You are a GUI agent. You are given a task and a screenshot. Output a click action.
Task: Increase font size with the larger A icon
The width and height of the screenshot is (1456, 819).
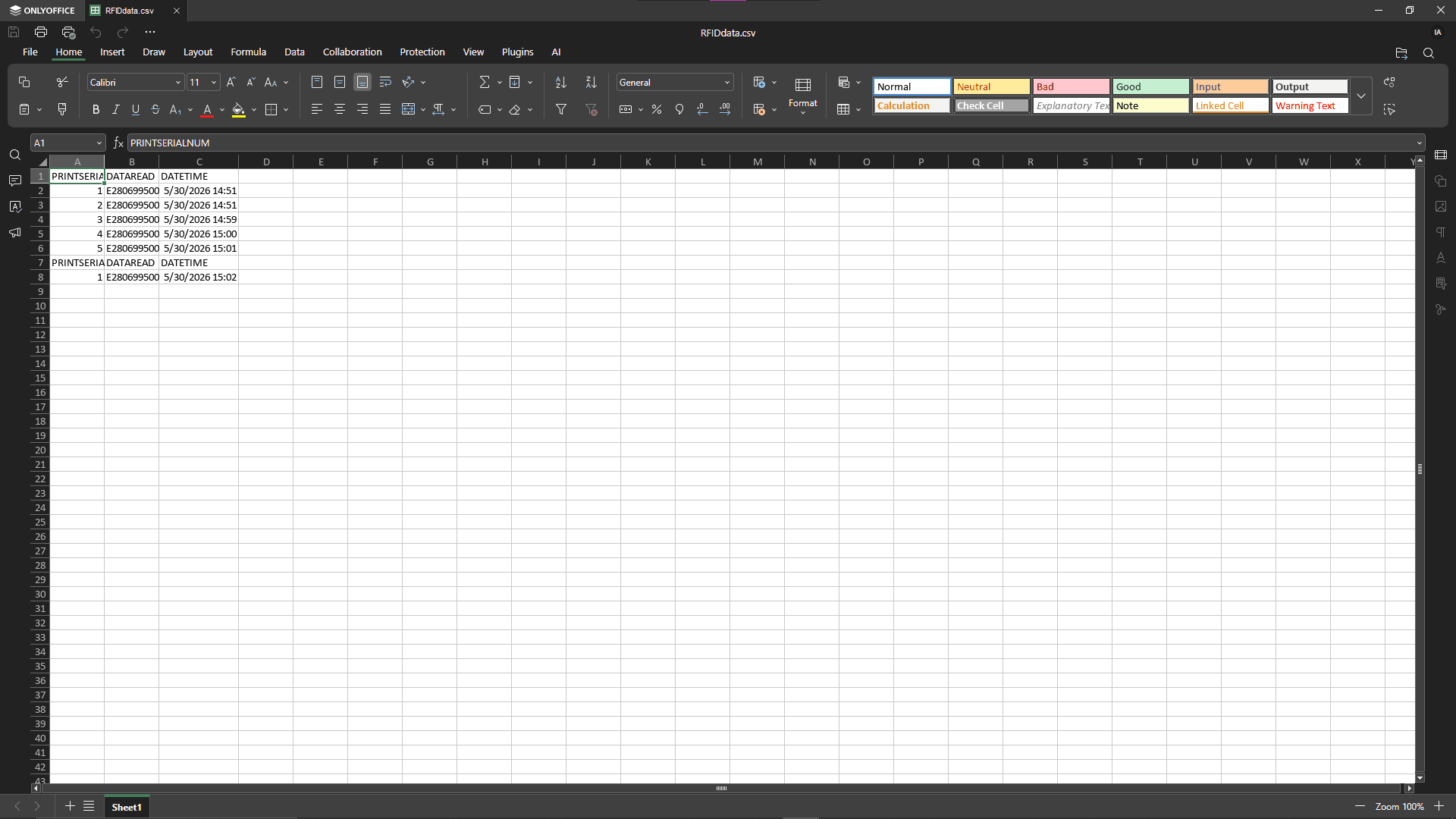click(x=231, y=82)
